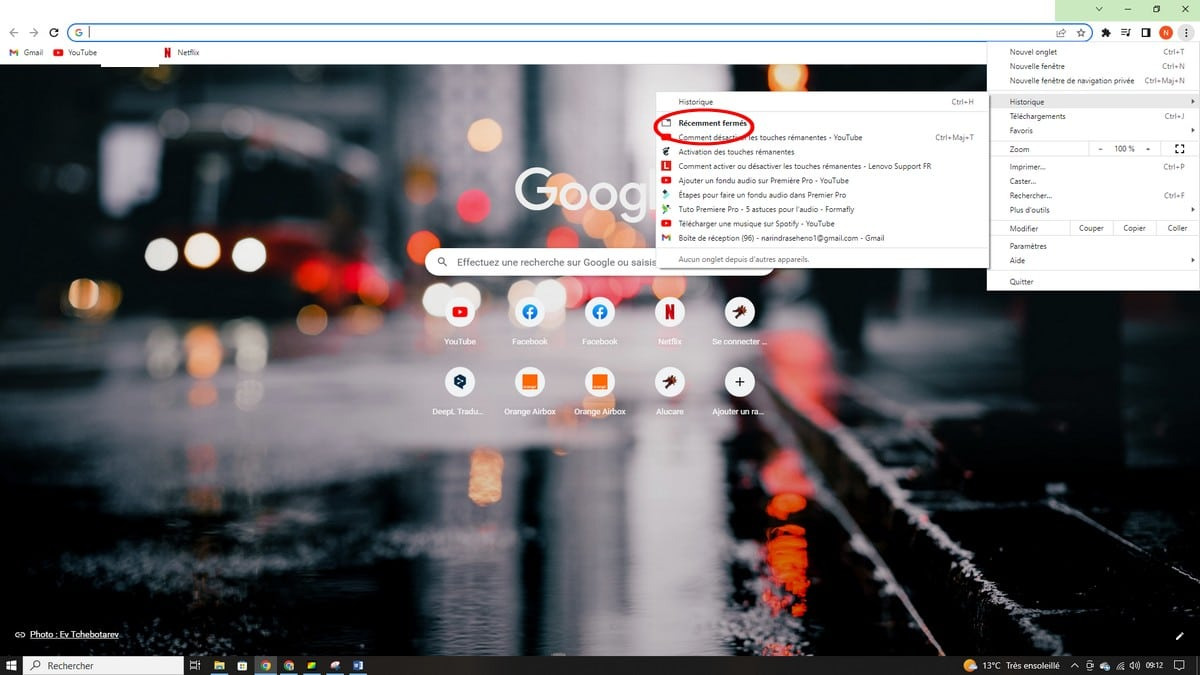Reopen the Lenovo Support FR page

click(x=822, y=166)
